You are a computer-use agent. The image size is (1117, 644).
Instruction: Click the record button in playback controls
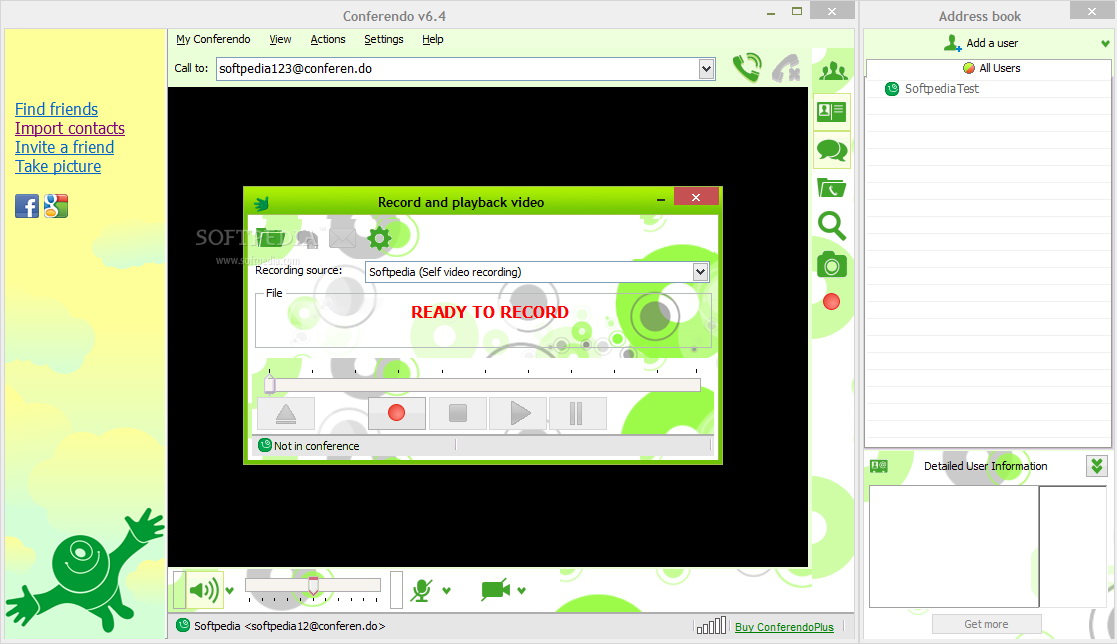[397, 413]
